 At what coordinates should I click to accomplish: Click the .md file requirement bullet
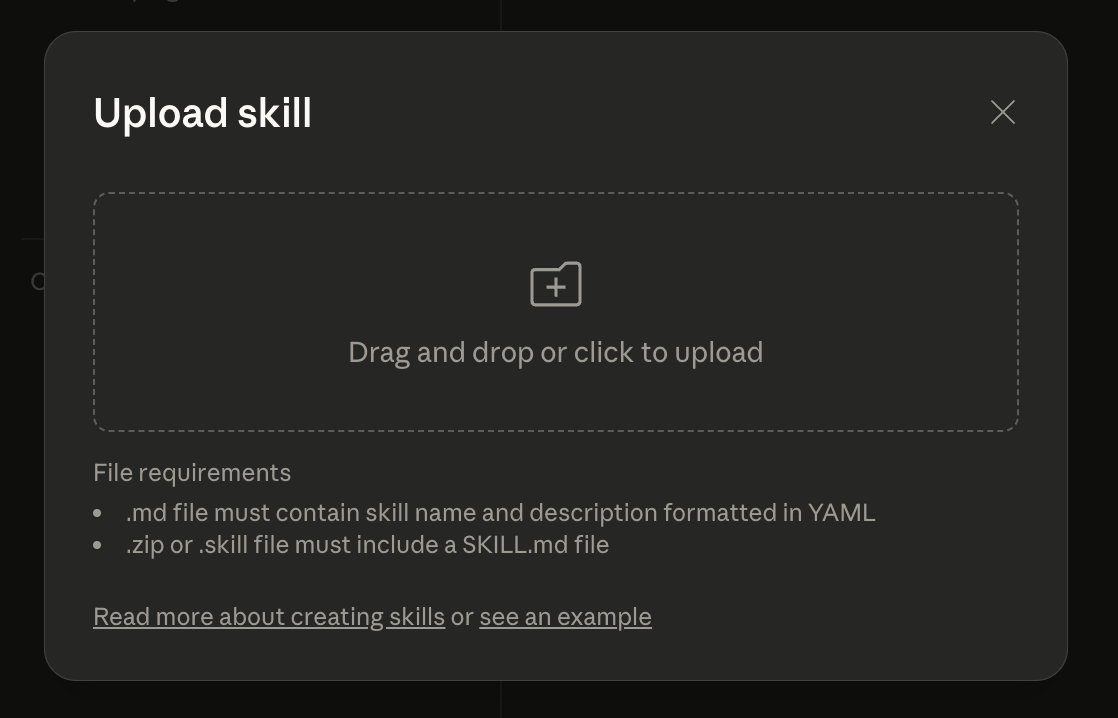[x=500, y=512]
